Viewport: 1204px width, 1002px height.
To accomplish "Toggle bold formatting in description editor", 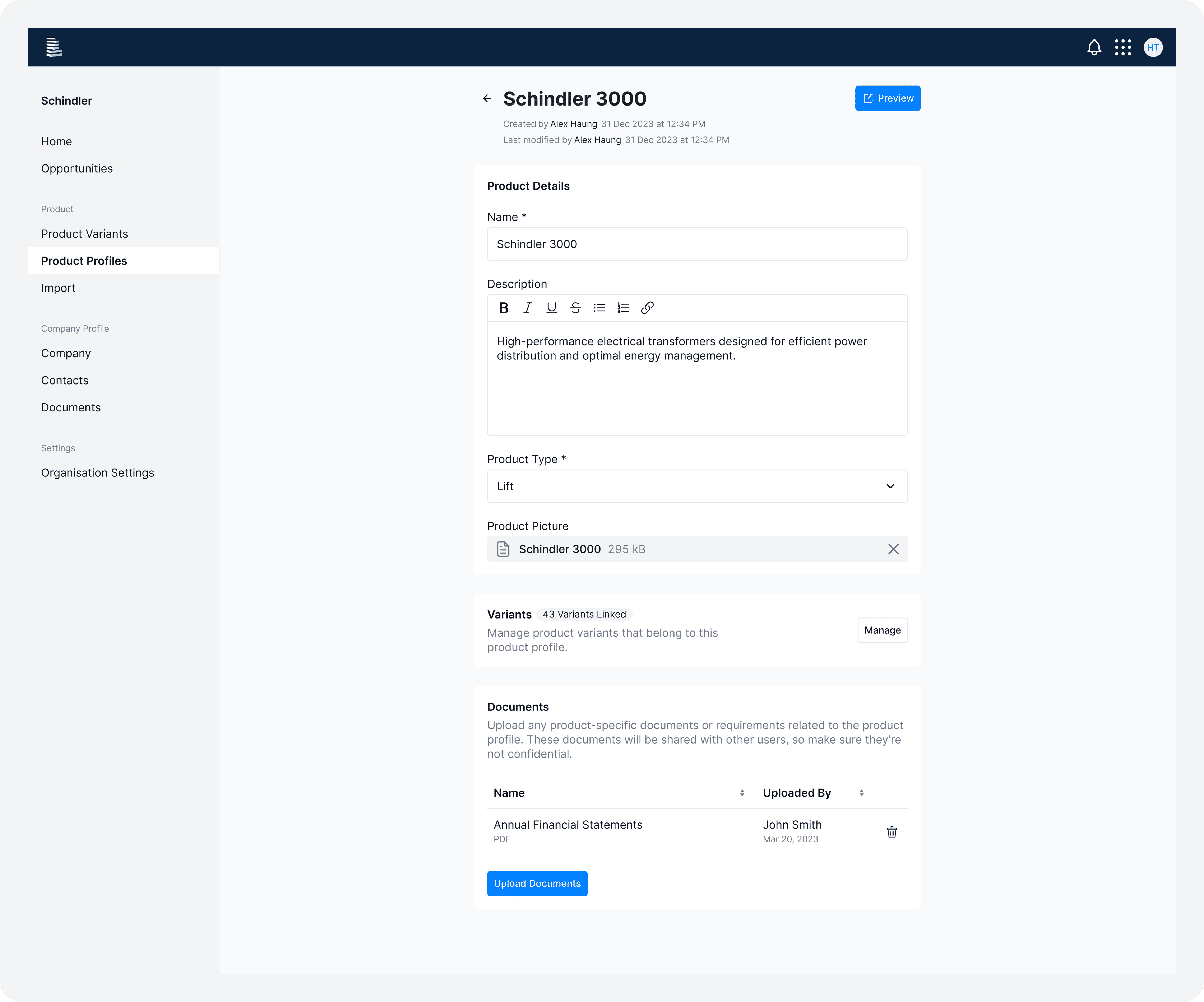I will pos(503,308).
